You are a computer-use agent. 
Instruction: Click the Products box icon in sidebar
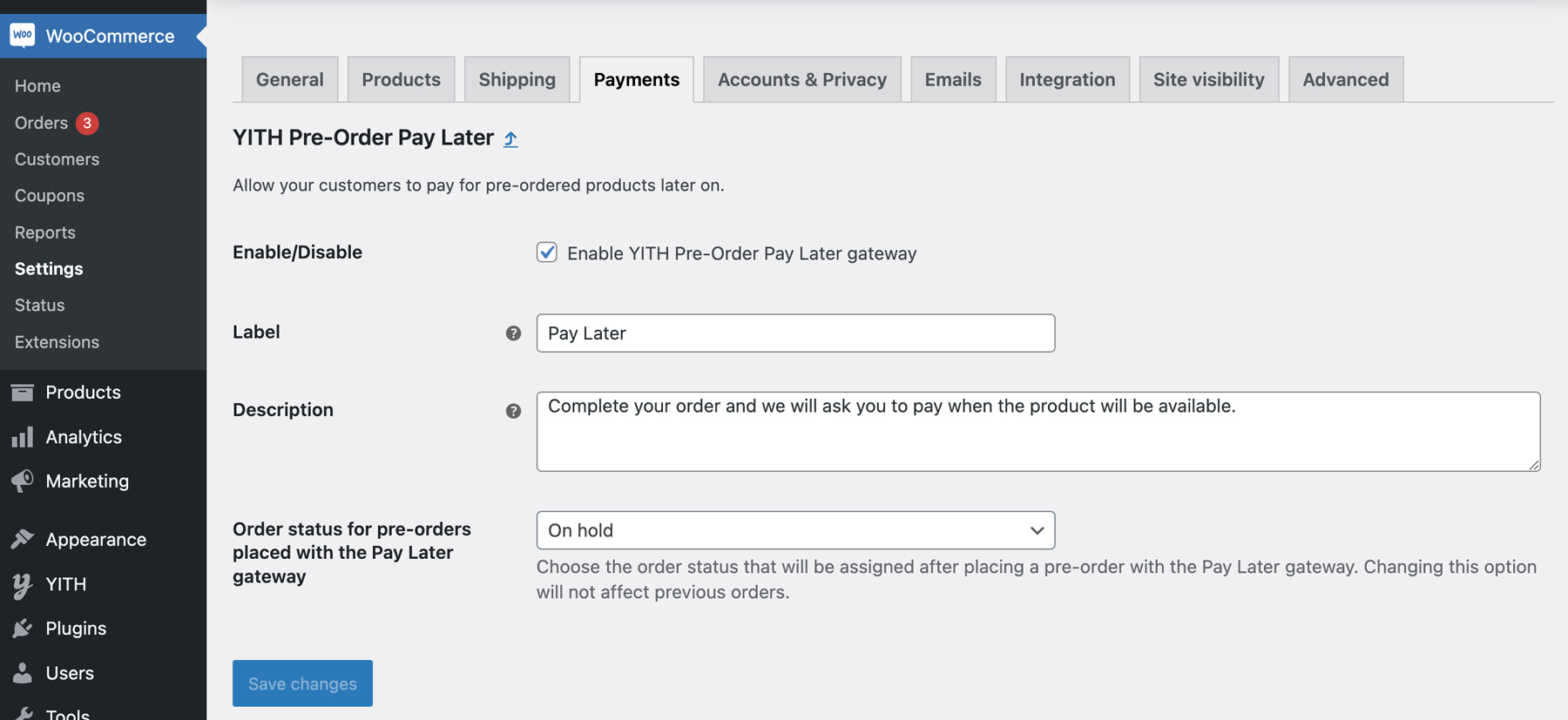(23, 393)
